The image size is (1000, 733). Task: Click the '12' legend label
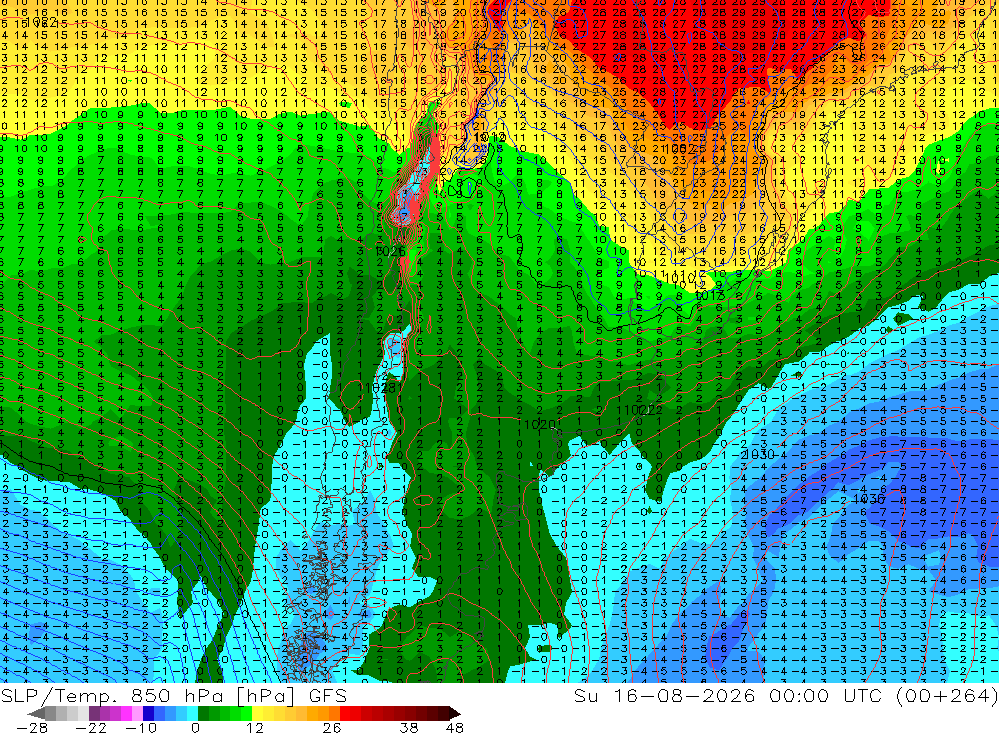point(255,728)
